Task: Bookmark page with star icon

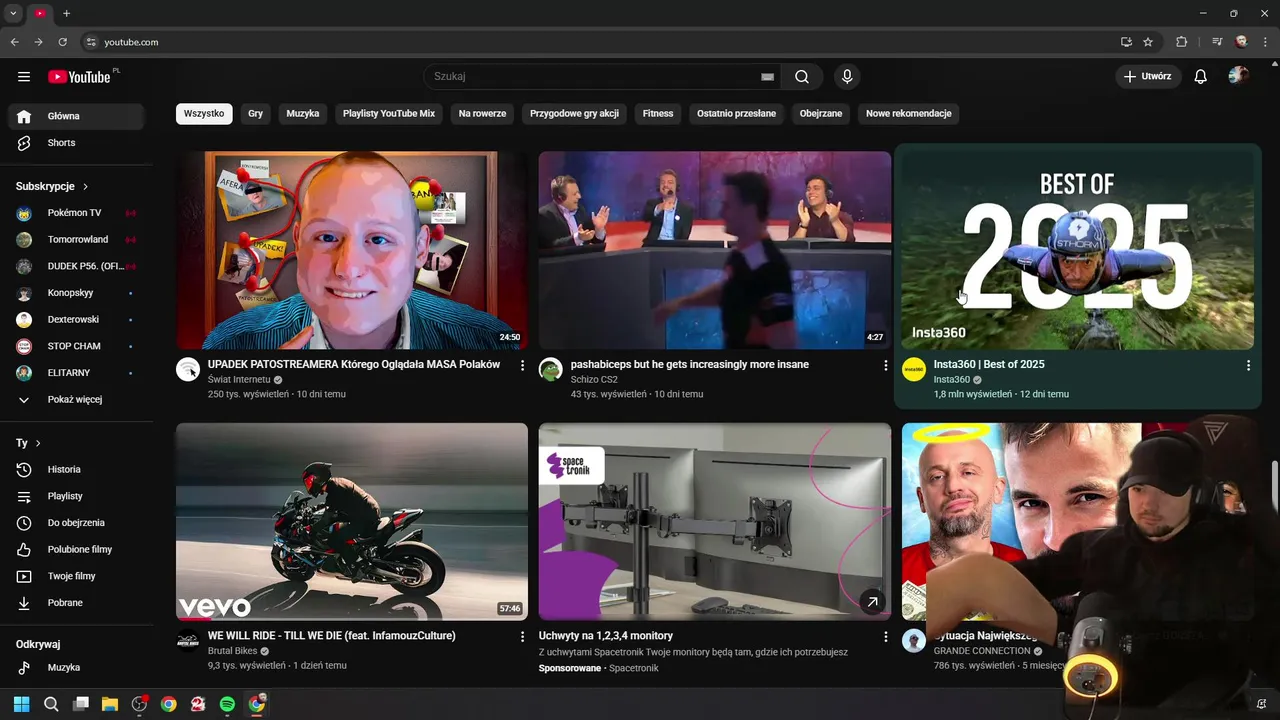Action: pos(1148,42)
